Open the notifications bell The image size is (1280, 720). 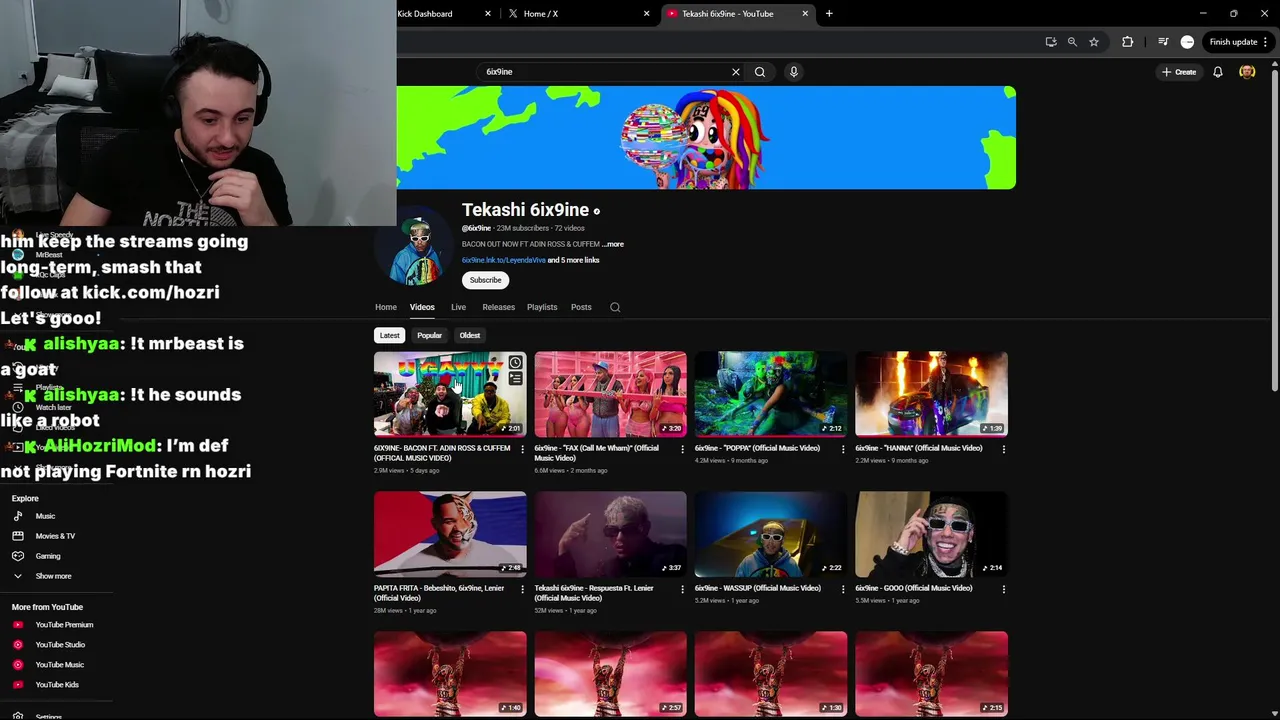1218,72
